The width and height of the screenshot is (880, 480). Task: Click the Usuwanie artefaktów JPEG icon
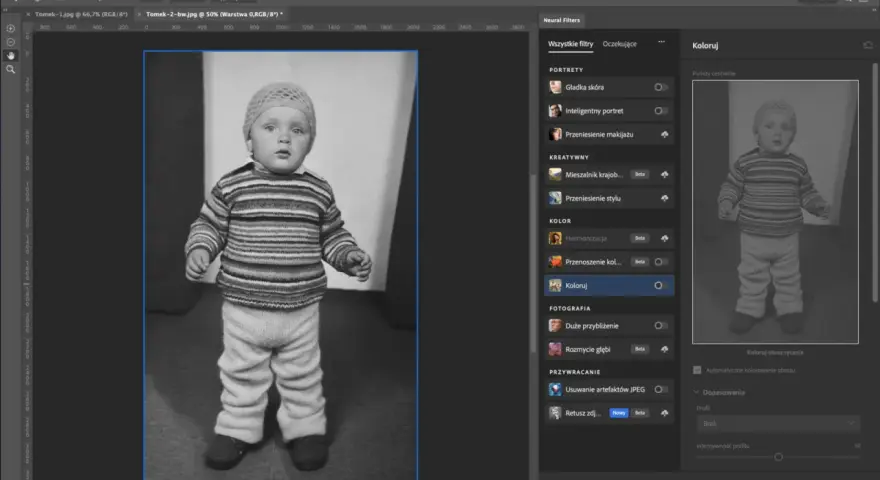click(x=555, y=389)
